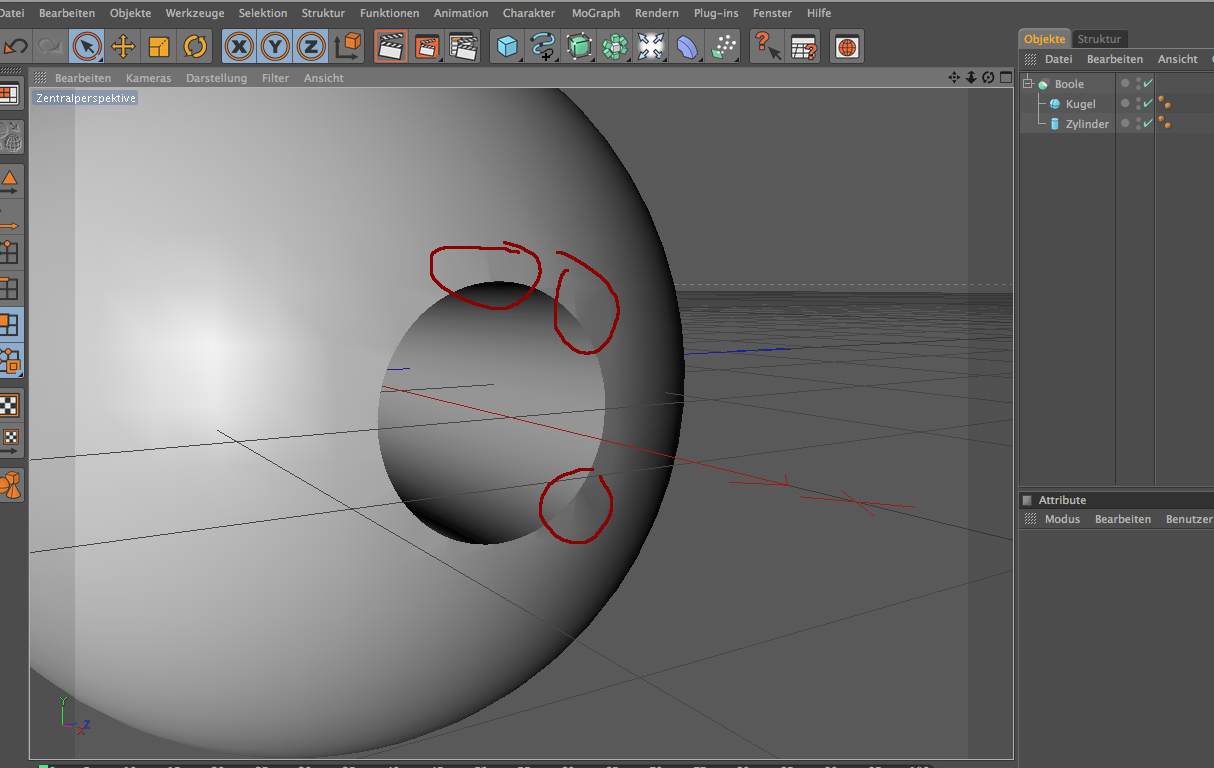
Task: Select the texture axis mode icon
Action: click(x=10, y=440)
